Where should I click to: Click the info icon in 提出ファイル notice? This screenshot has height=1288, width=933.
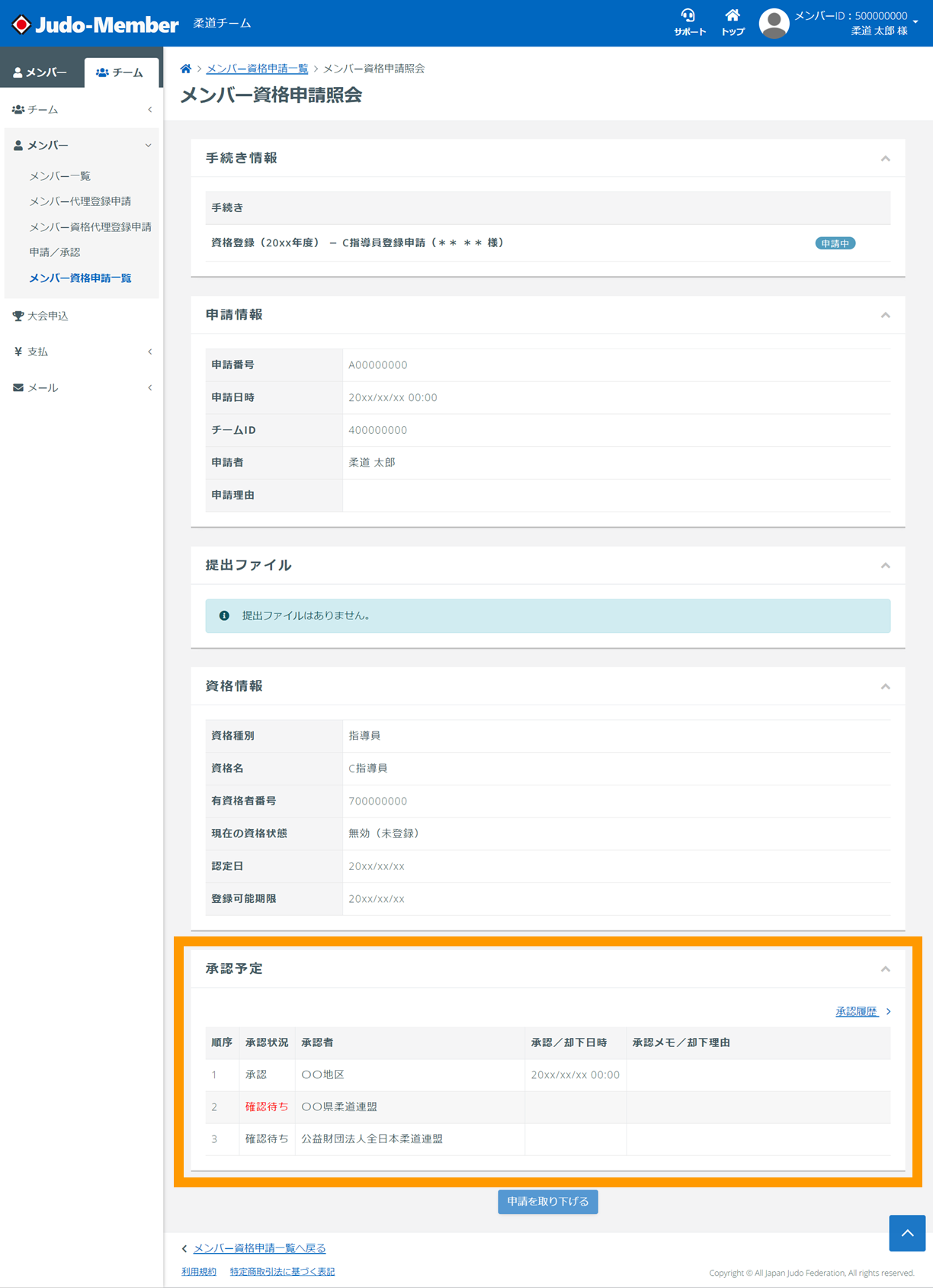click(224, 615)
